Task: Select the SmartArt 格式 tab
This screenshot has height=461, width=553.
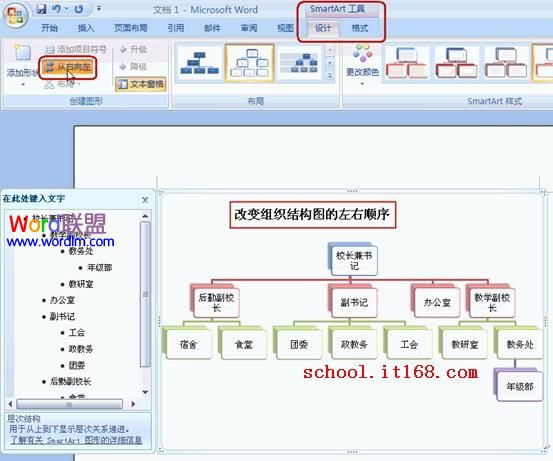Action: pyautogui.click(x=360, y=28)
